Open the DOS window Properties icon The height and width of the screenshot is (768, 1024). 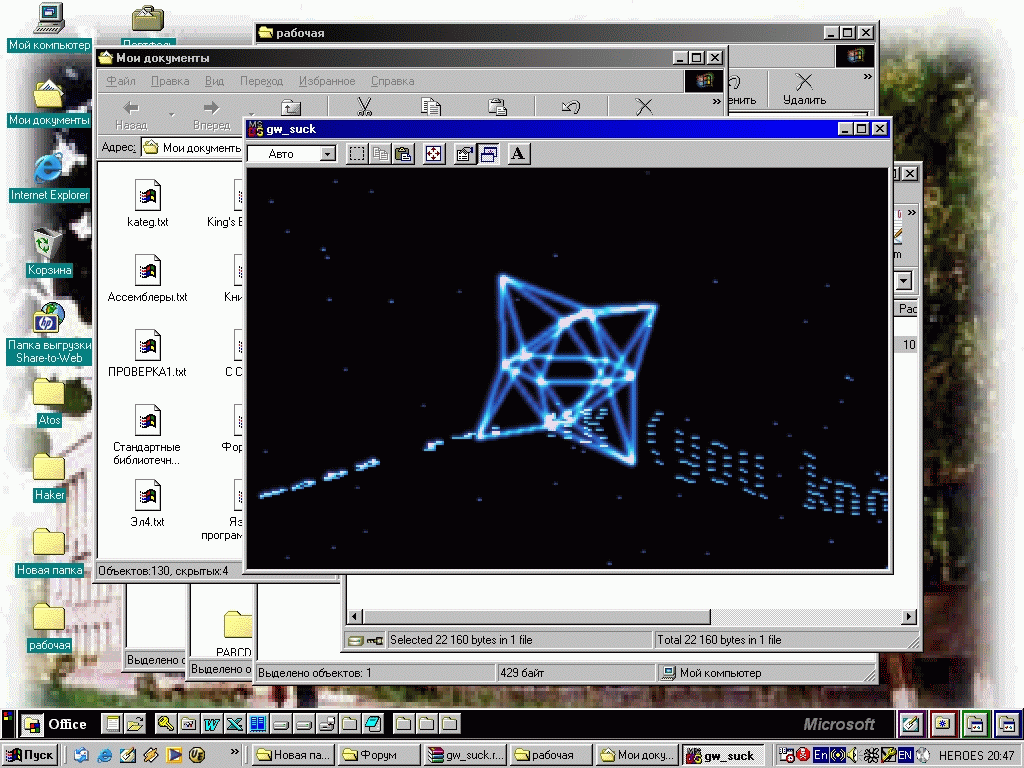(464, 154)
